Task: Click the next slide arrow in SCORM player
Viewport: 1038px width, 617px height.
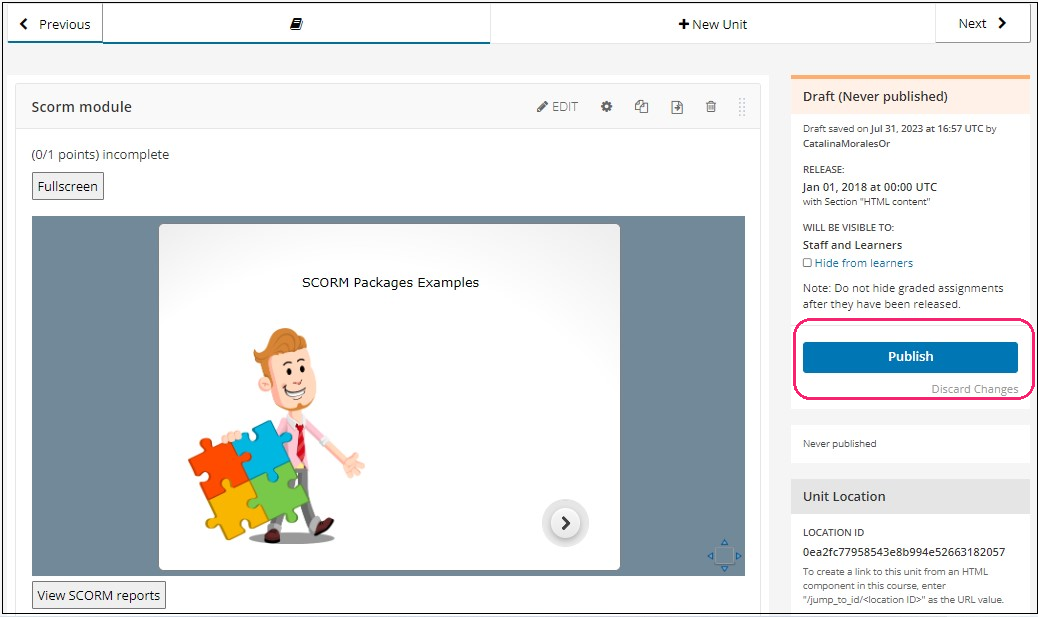Action: (565, 523)
